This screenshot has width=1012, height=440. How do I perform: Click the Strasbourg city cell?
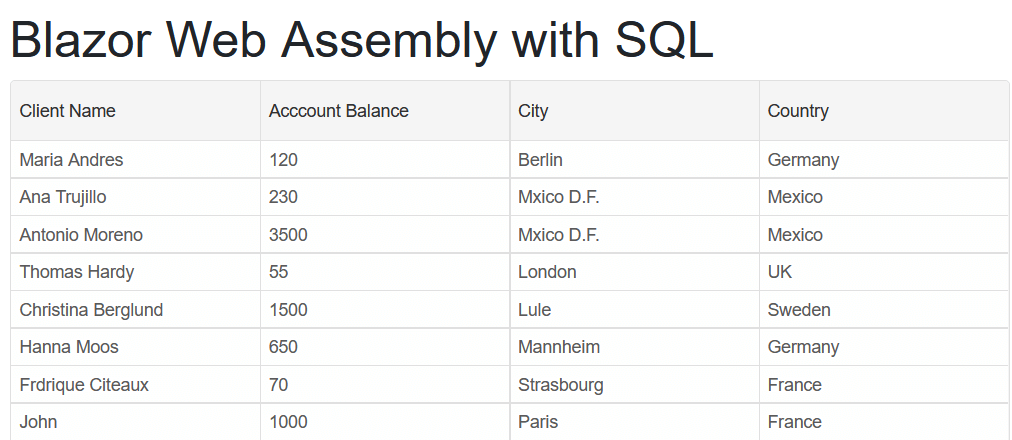[561, 385]
